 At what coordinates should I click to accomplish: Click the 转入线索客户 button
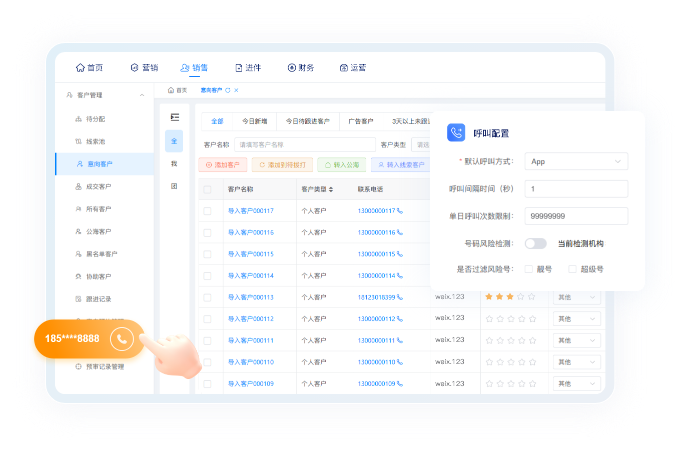pos(401,165)
